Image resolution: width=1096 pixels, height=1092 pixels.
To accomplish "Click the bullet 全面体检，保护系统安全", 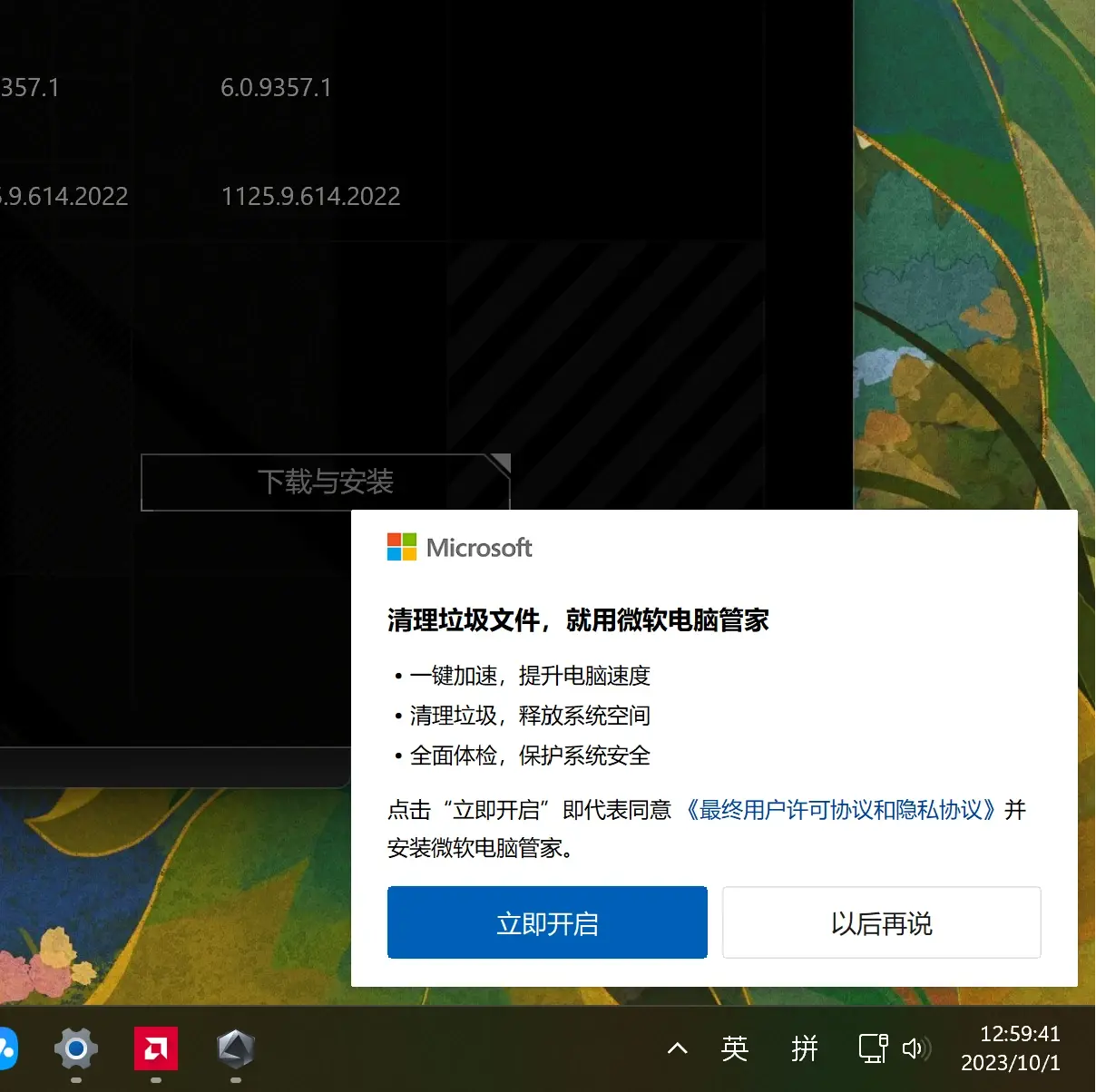I will 530,756.
